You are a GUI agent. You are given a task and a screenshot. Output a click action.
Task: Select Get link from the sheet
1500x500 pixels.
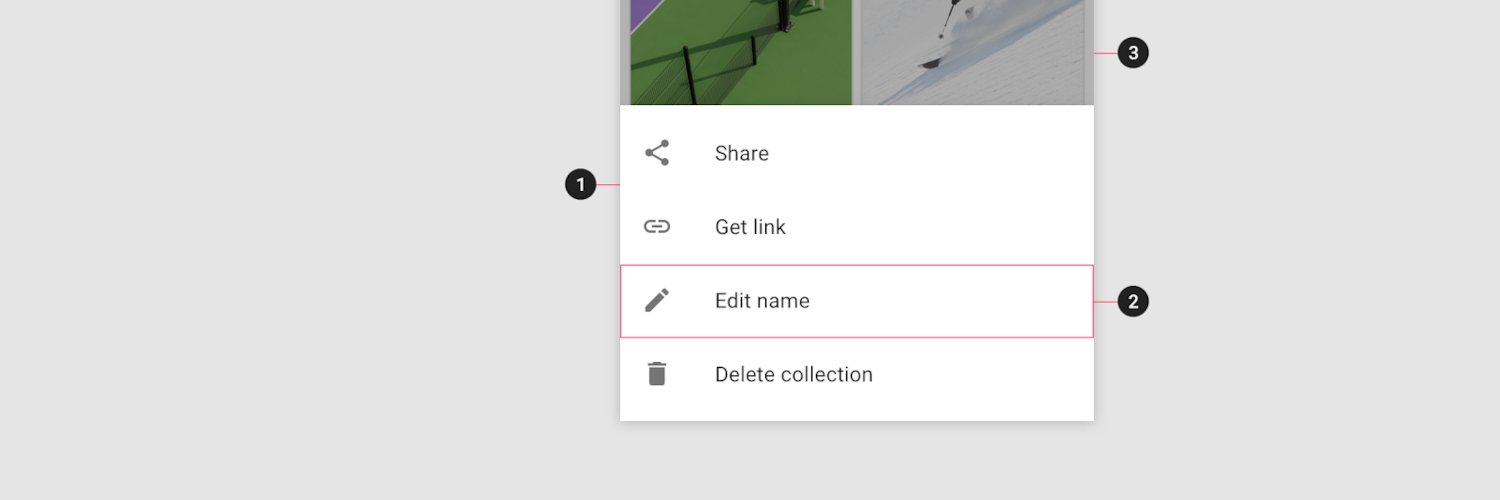click(x=857, y=227)
